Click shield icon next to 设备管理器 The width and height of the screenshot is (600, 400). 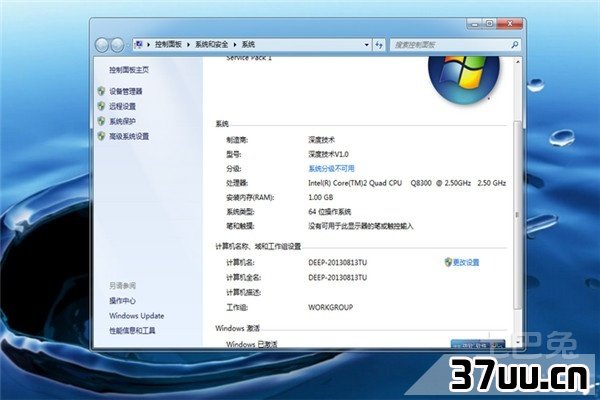[101, 91]
